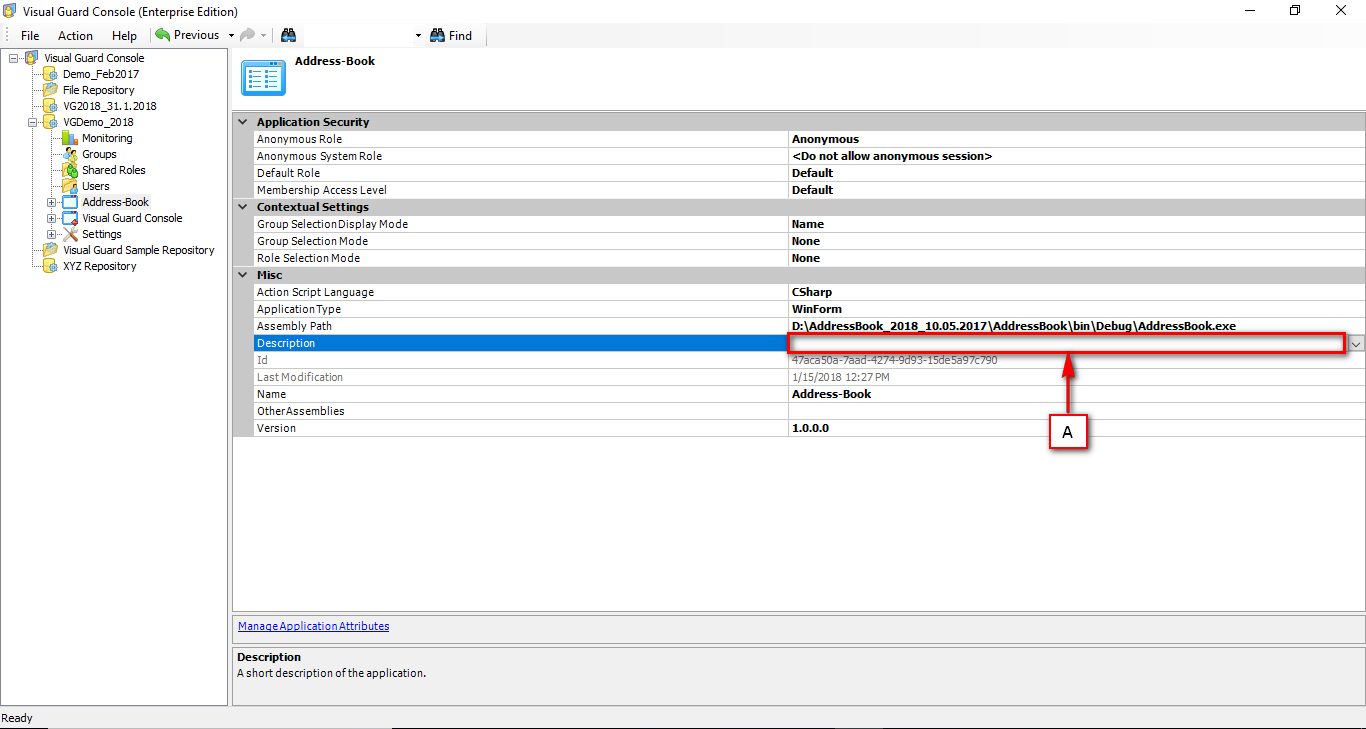Click the Monitoring chart icon
The width and height of the screenshot is (1366, 729).
70,138
